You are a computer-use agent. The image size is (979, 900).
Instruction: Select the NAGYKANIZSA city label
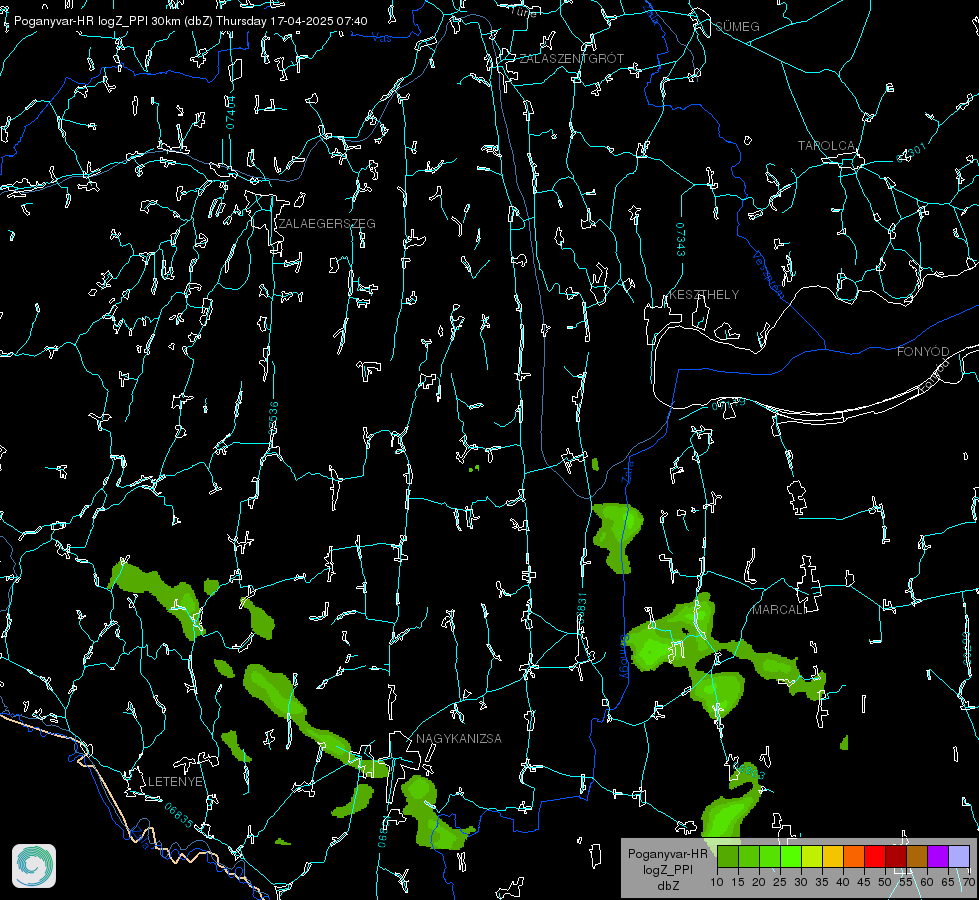coord(459,739)
